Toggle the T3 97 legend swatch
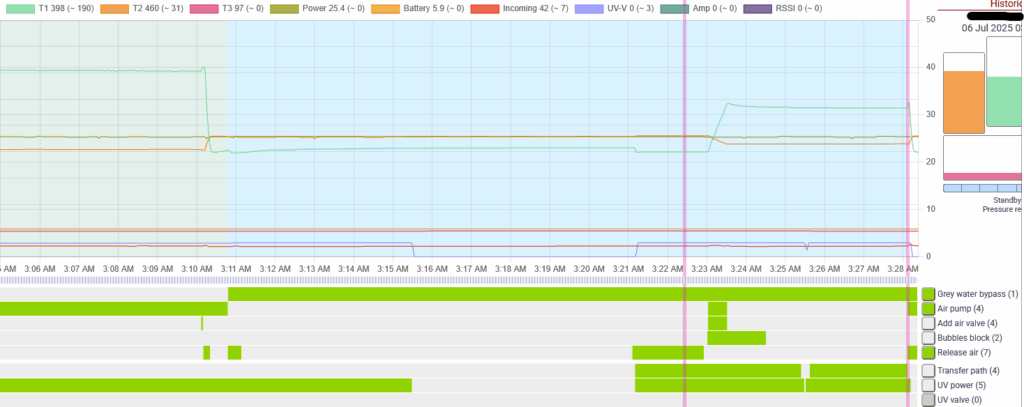This screenshot has height=407, width=1024. pyautogui.click(x=205, y=9)
